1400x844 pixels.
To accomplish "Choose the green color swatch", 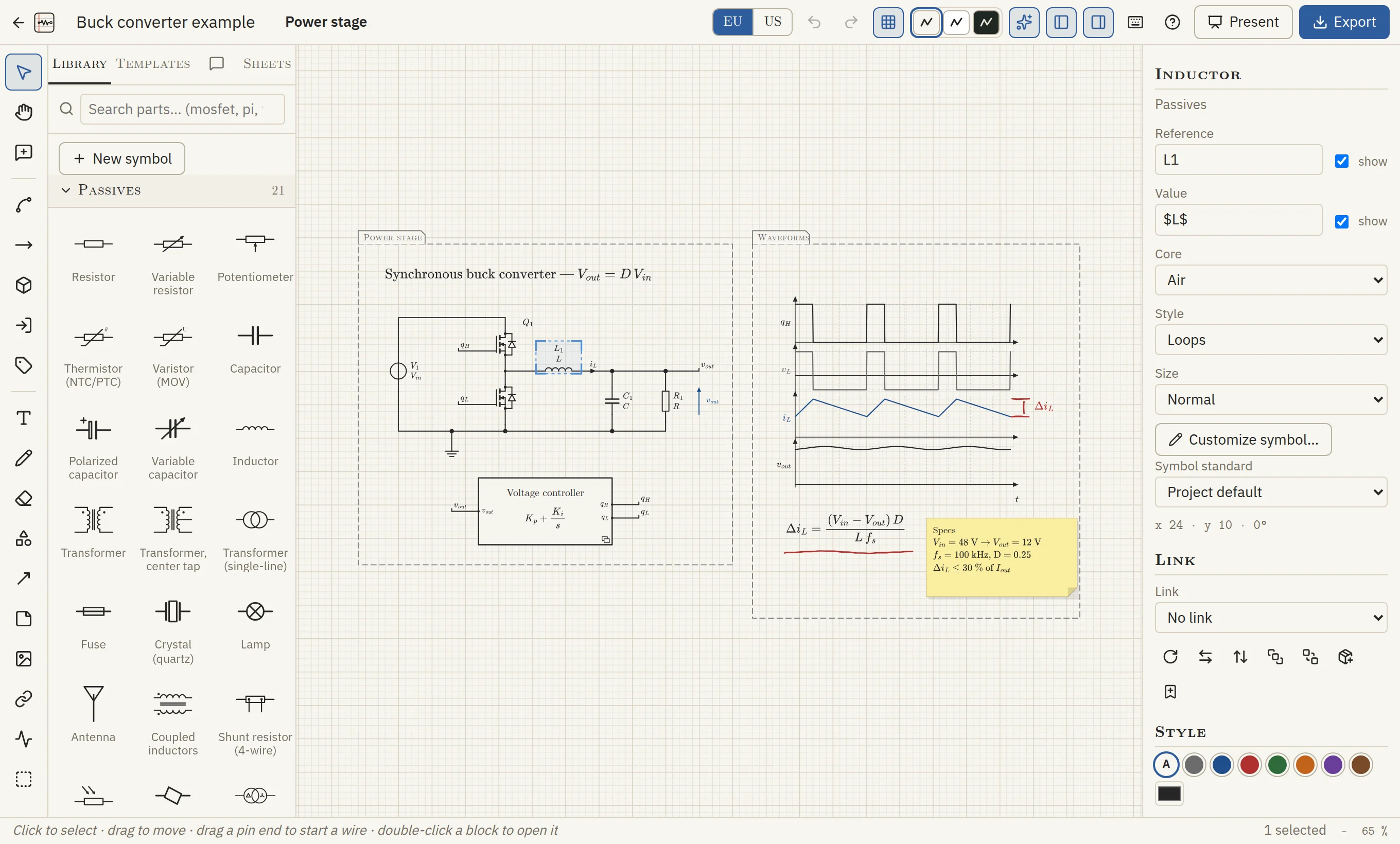I will click(1277, 764).
